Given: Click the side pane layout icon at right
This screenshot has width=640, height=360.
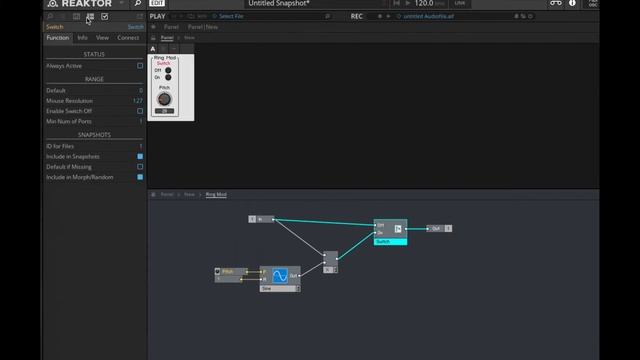Looking at the screenshot, I should click(140, 16).
